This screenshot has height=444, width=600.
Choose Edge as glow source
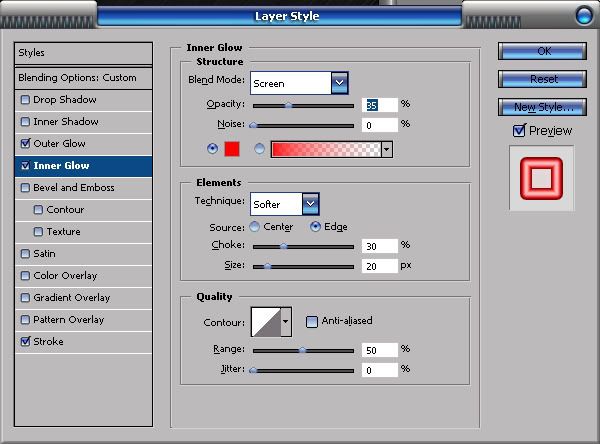(315, 227)
